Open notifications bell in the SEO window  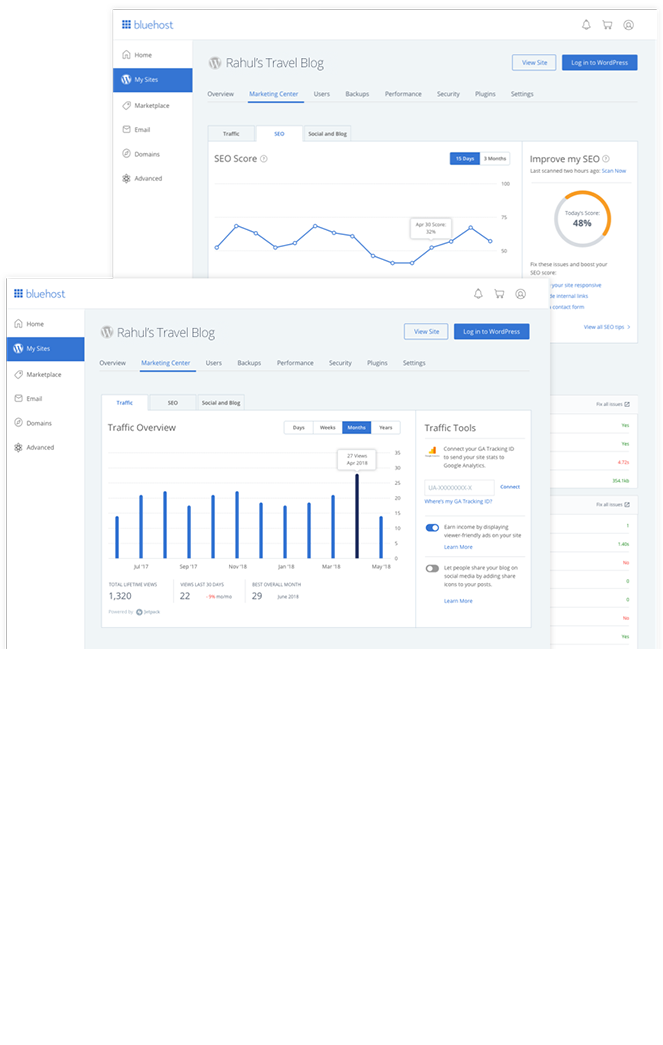[586, 25]
